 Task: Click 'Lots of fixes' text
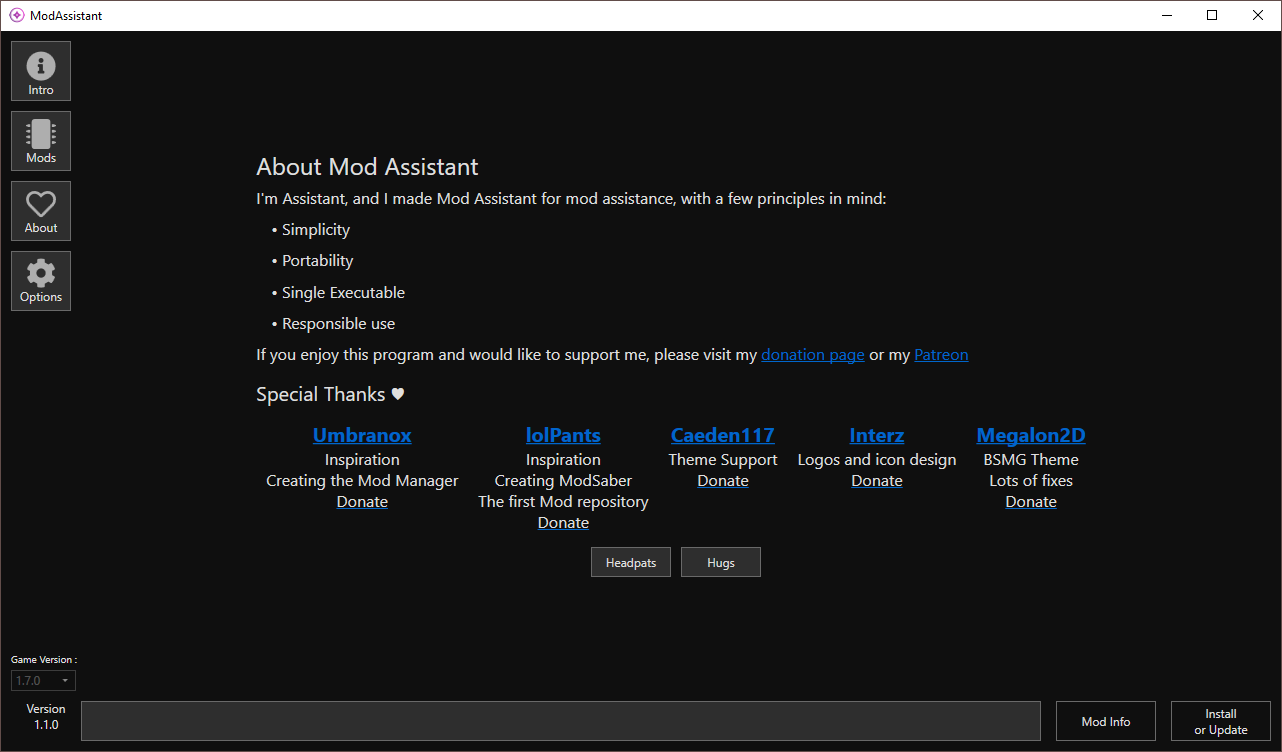point(1031,481)
